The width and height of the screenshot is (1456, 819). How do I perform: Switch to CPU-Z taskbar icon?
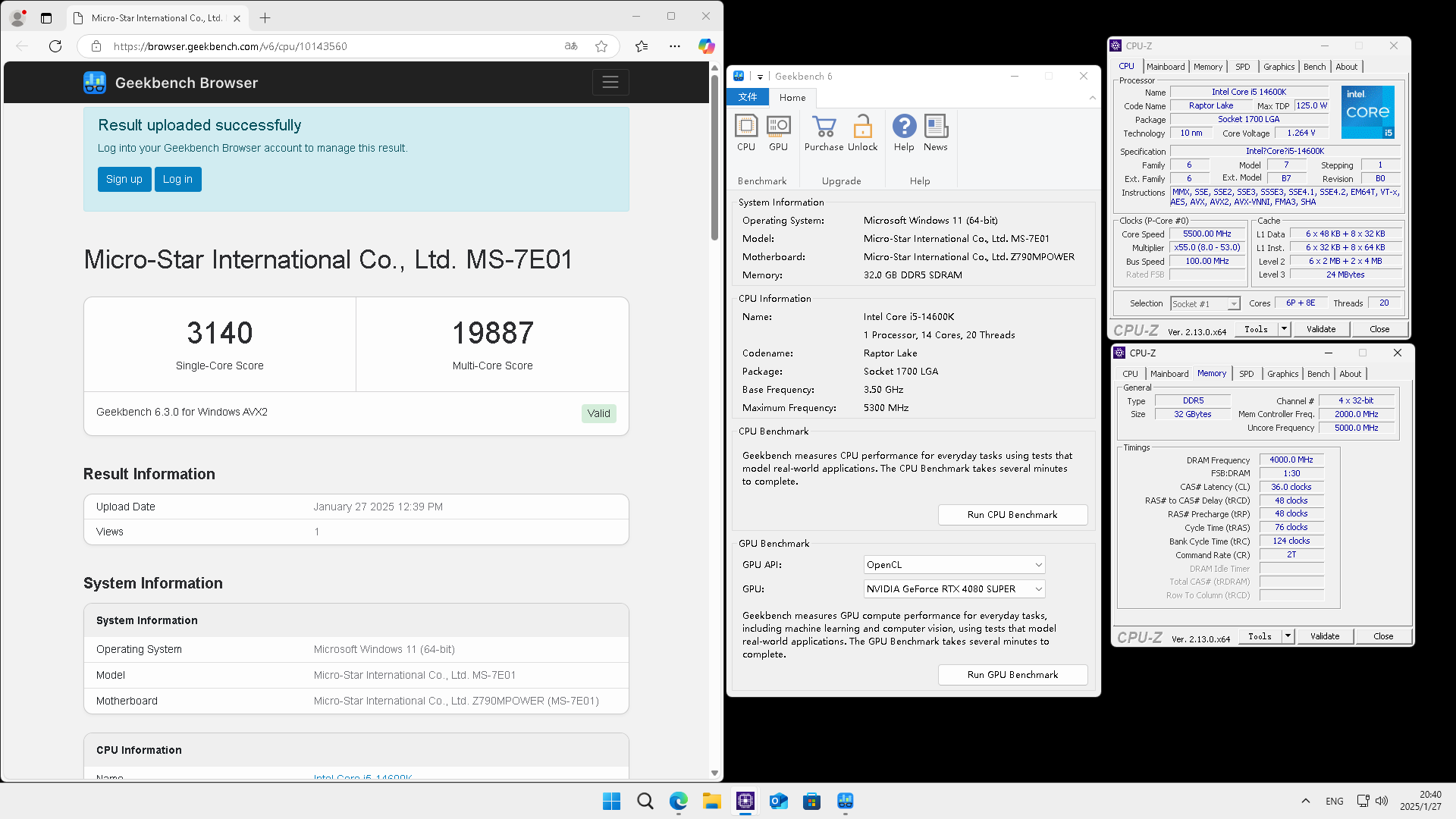(745, 801)
